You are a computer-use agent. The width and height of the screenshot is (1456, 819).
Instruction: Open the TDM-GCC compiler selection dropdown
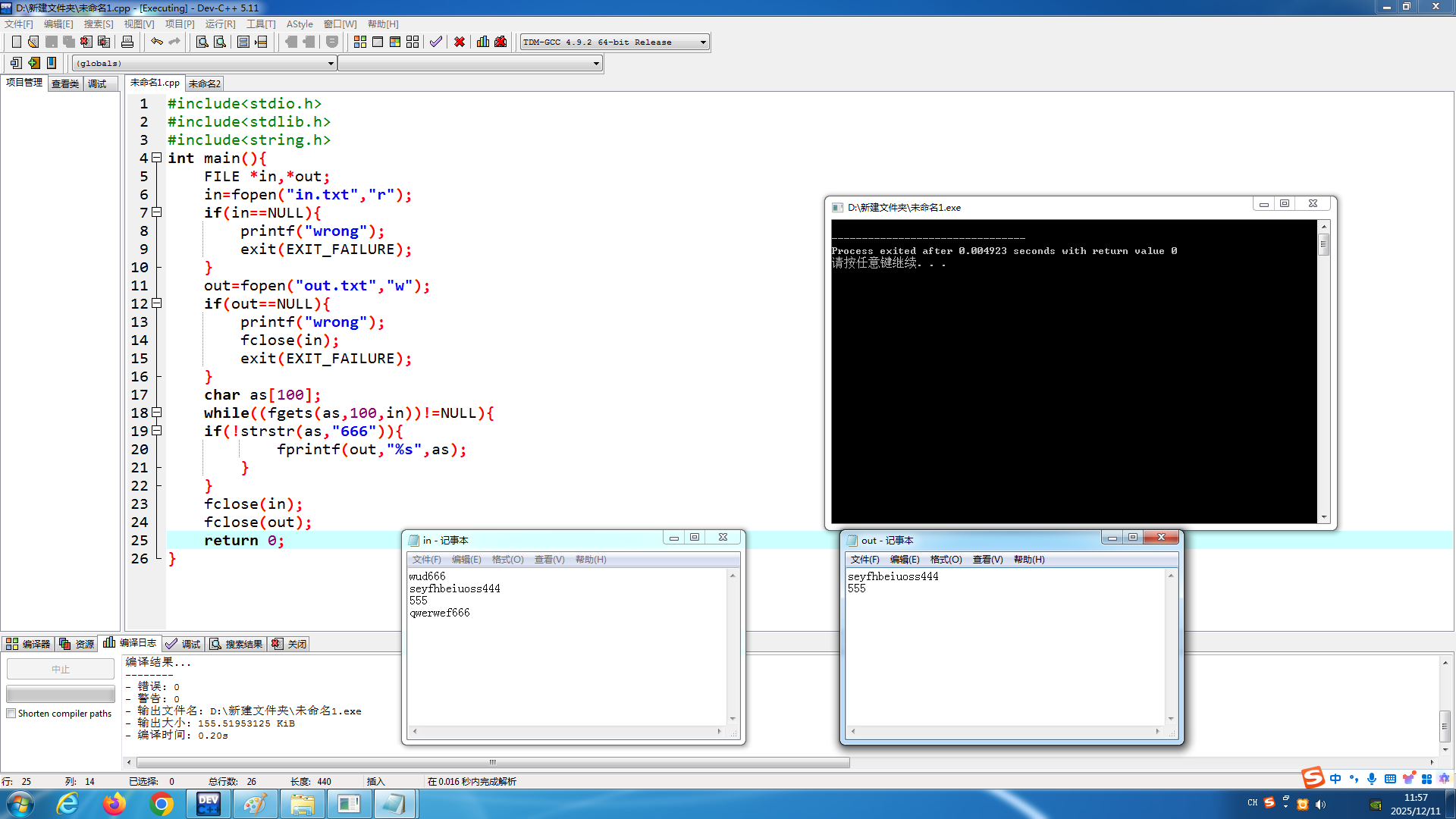pyautogui.click(x=703, y=42)
